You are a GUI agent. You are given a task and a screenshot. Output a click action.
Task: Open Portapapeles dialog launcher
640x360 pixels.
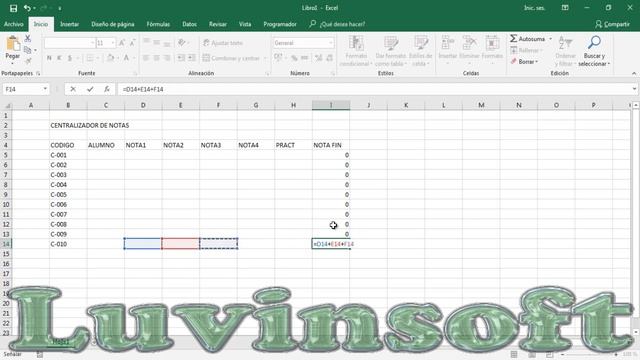[x=38, y=73]
